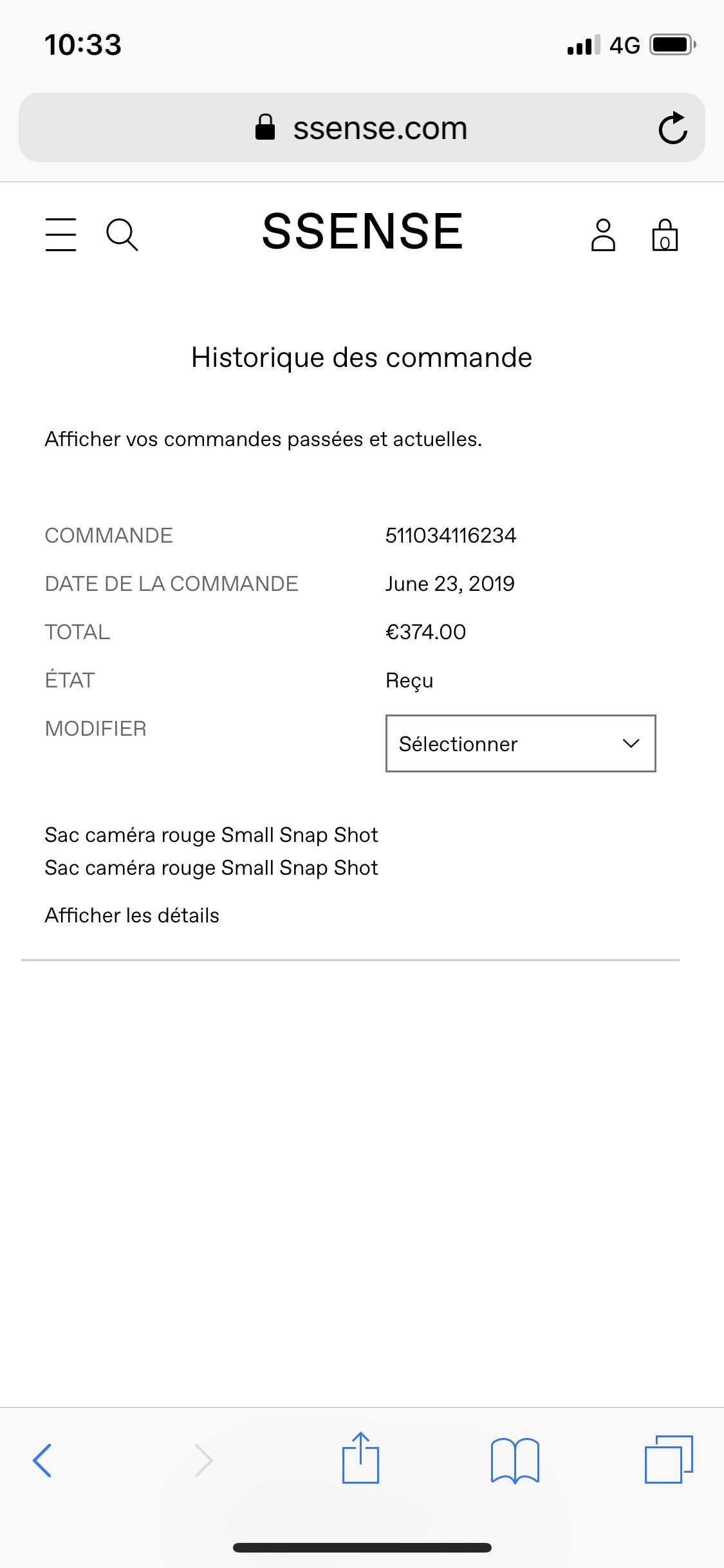The width and height of the screenshot is (724, 1568).
Task: Open the shopping bag icon
Action: click(665, 234)
